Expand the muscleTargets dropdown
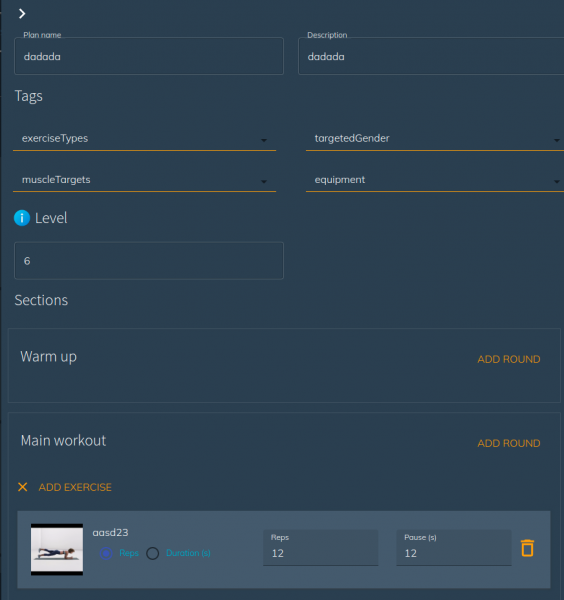Image resolution: width=564 pixels, height=600 pixels. pyautogui.click(x=144, y=180)
